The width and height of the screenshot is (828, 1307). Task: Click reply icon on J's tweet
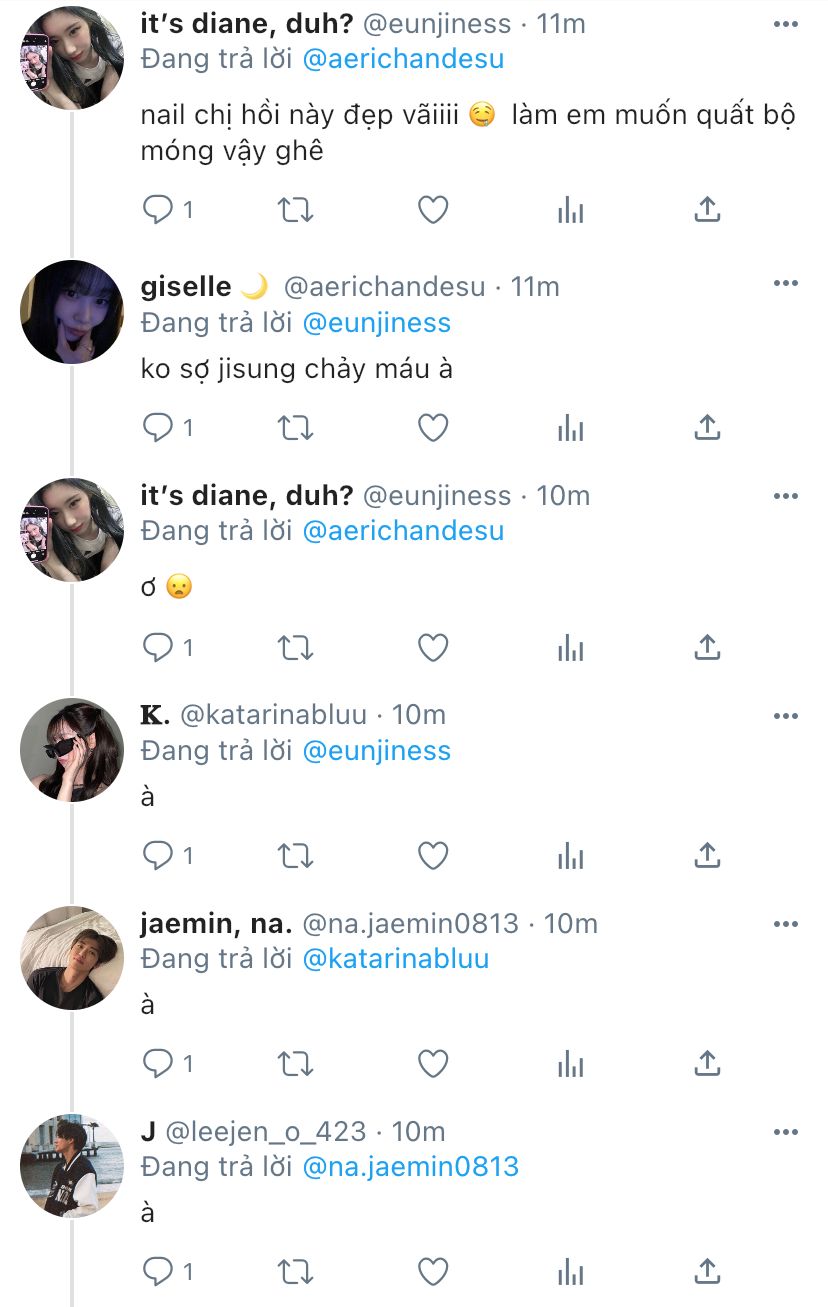click(x=158, y=1271)
